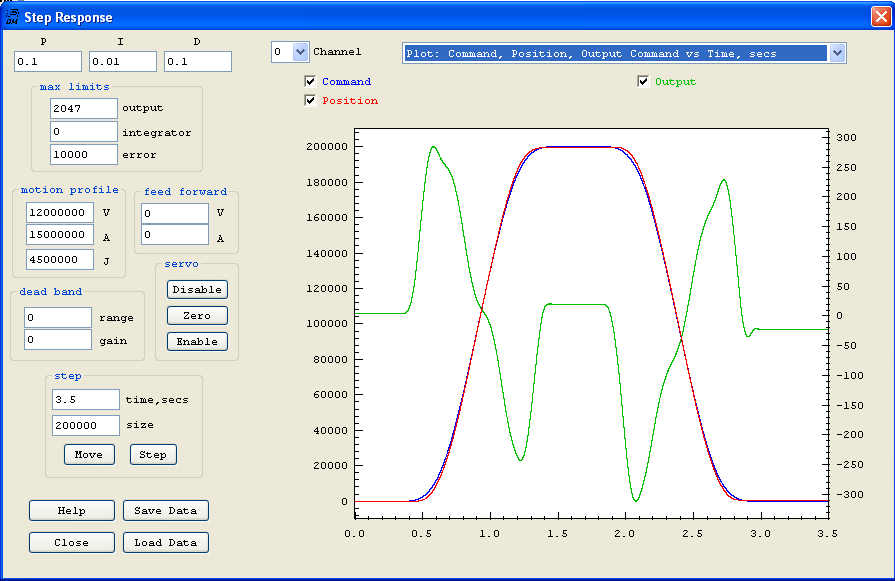Load previously saved data

point(165,542)
